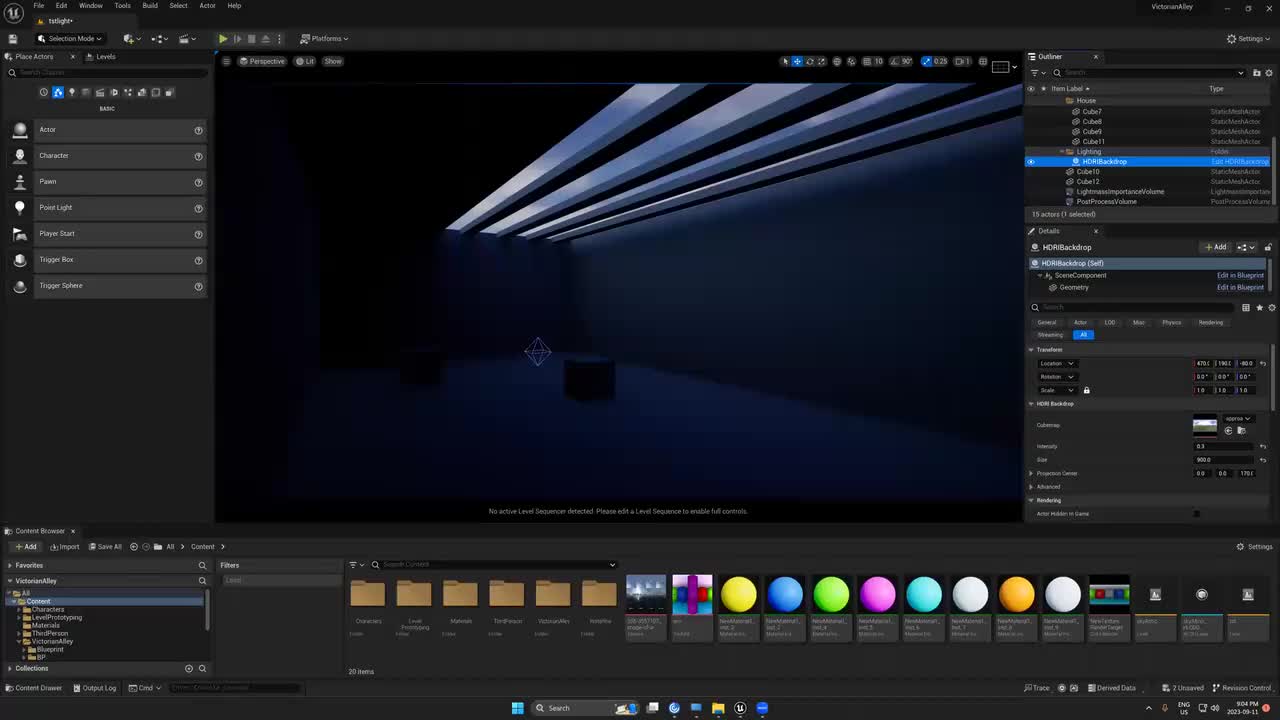The width and height of the screenshot is (1280, 720).
Task: Select PostProcessVolume in the Outliner
Action: (x=1106, y=201)
